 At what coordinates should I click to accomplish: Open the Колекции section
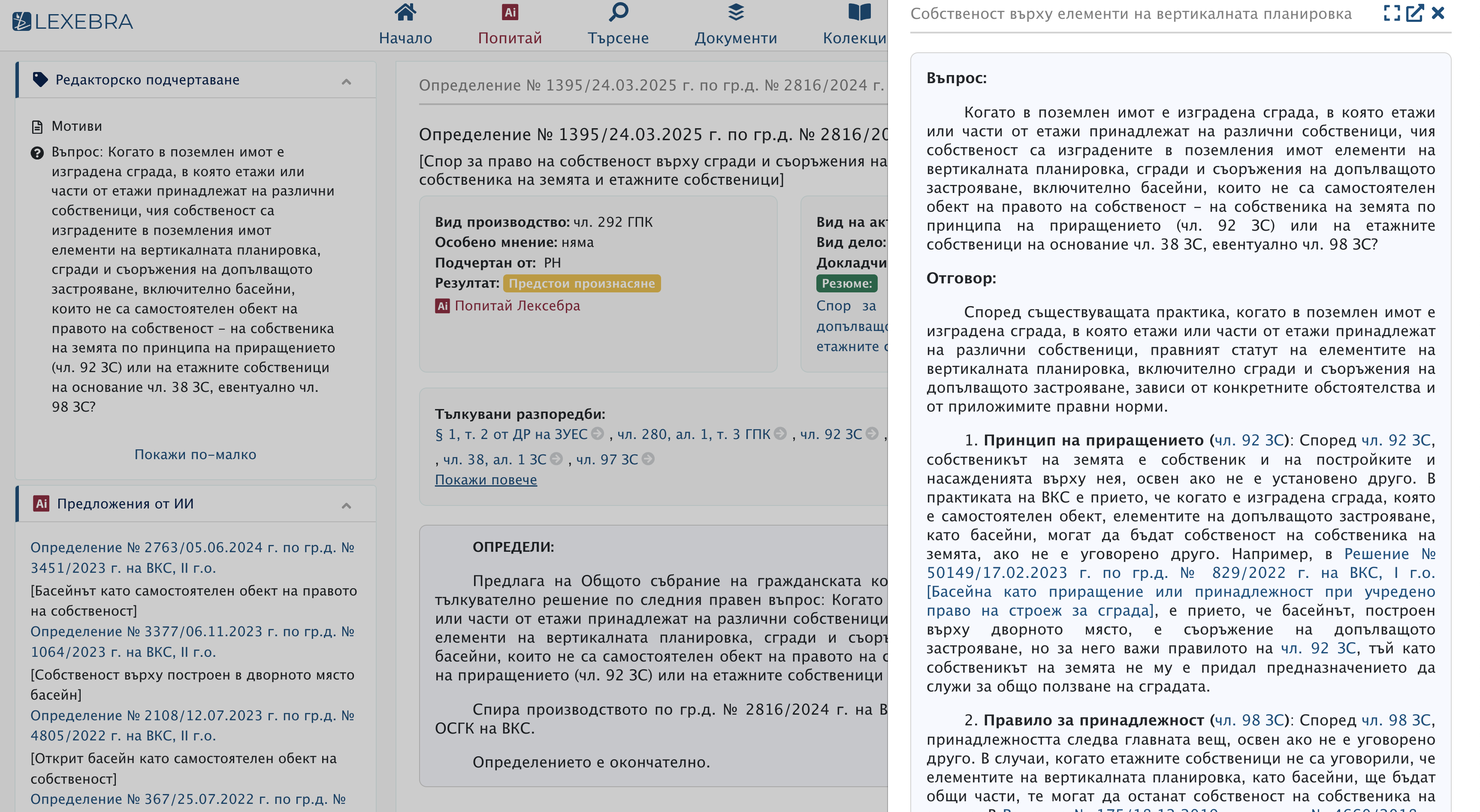pos(855,24)
